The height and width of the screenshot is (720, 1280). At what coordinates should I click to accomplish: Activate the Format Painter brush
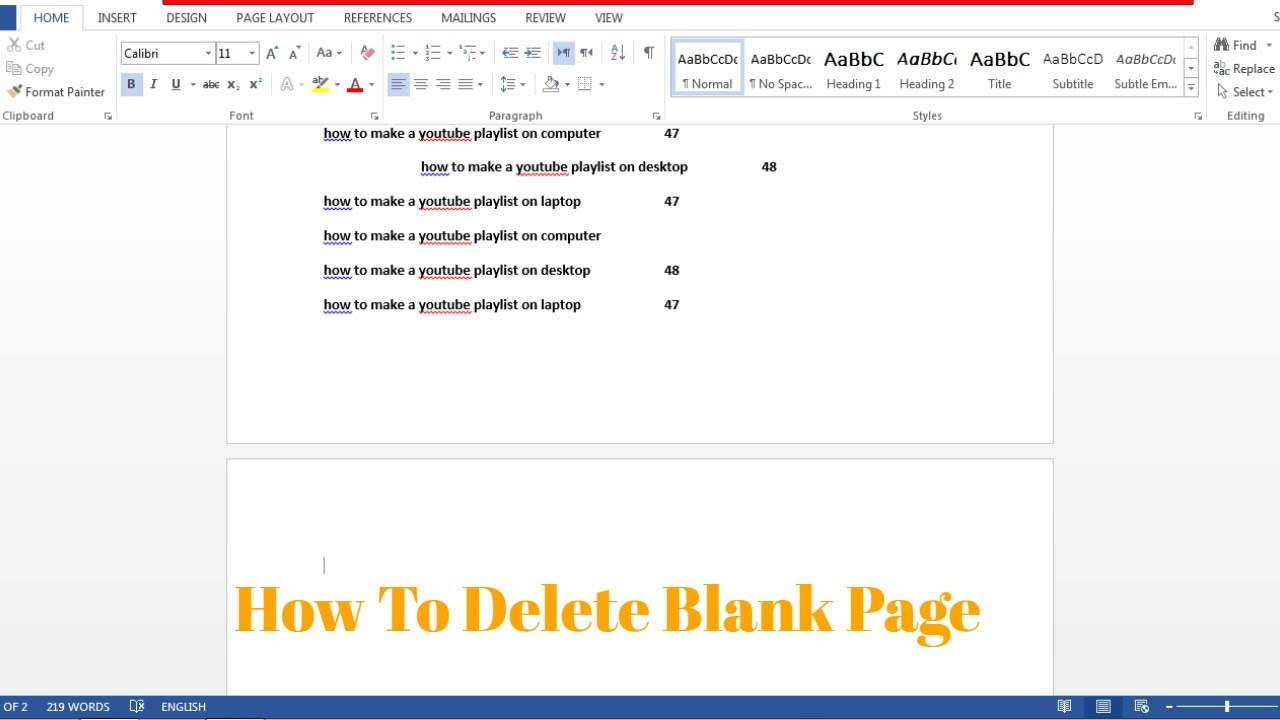coord(14,92)
